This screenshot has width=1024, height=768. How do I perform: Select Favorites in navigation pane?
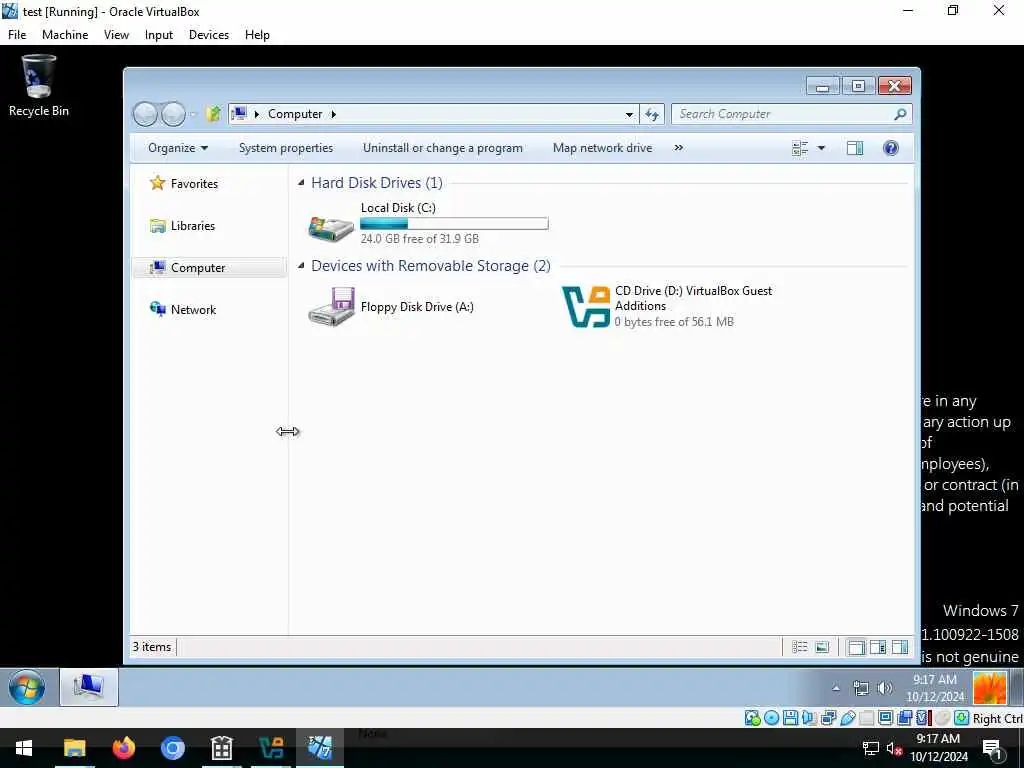(184, 184)
